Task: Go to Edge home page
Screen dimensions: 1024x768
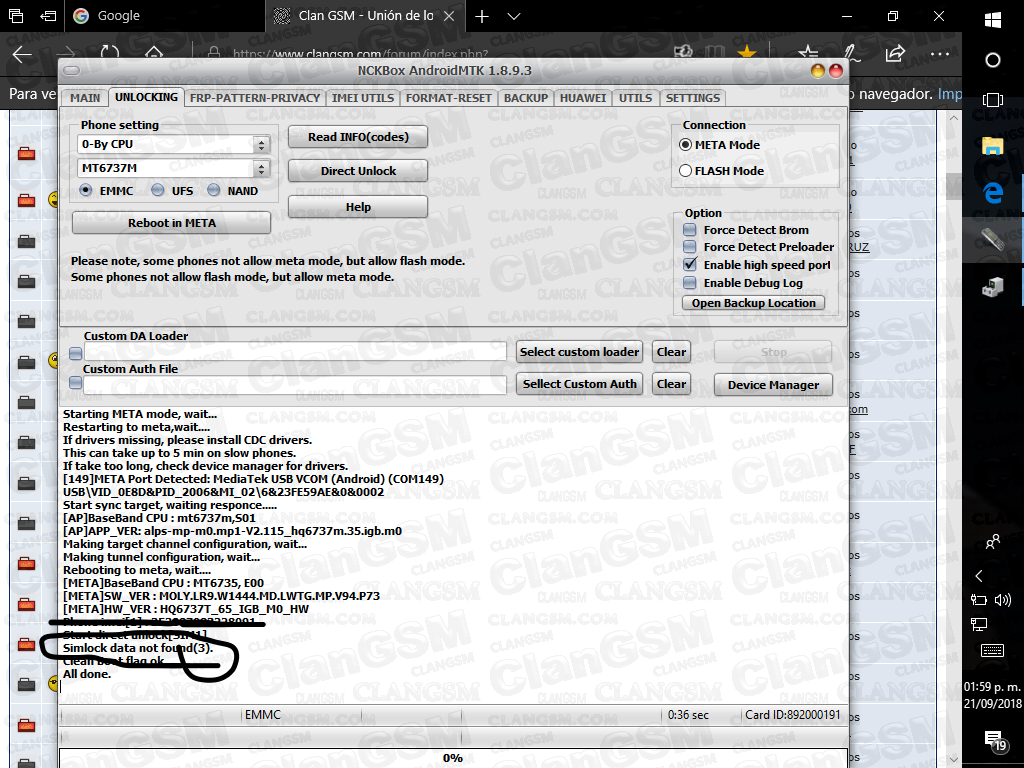Action: [x=153, y=52]
